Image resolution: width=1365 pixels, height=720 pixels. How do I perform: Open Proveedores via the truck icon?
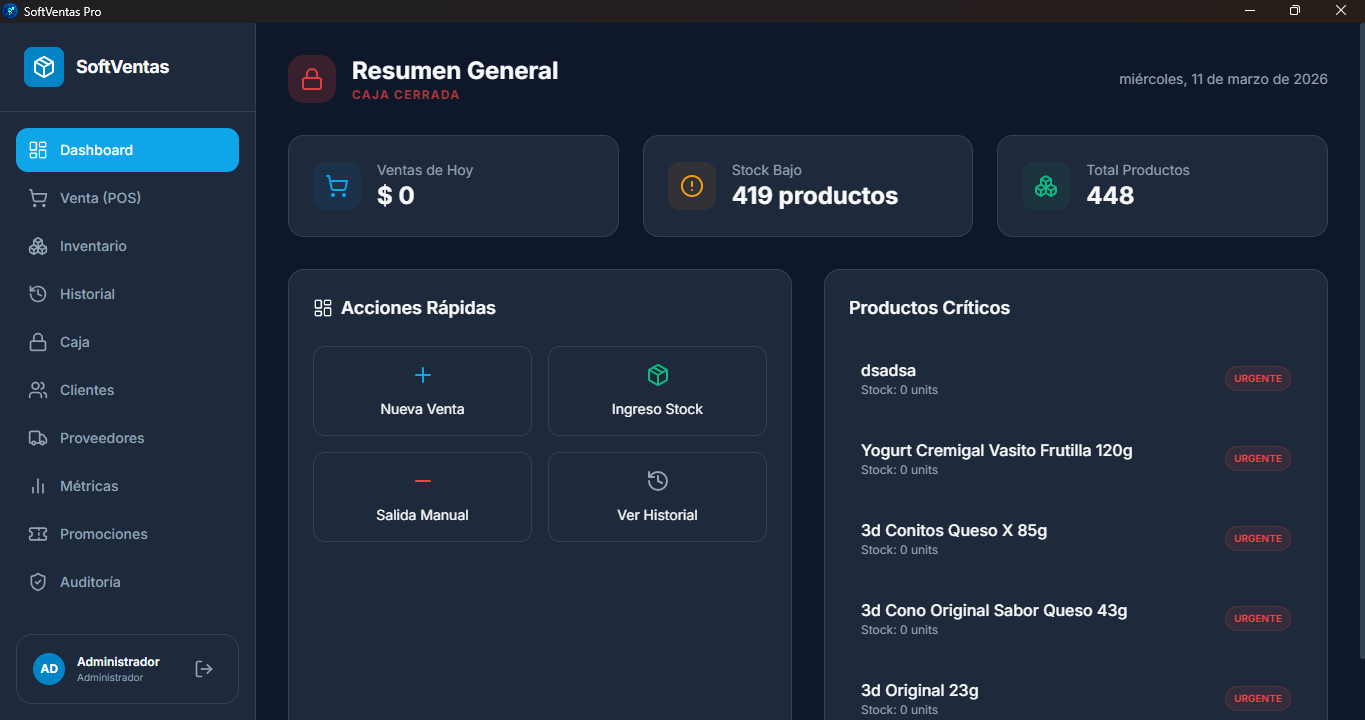(38, 437)
